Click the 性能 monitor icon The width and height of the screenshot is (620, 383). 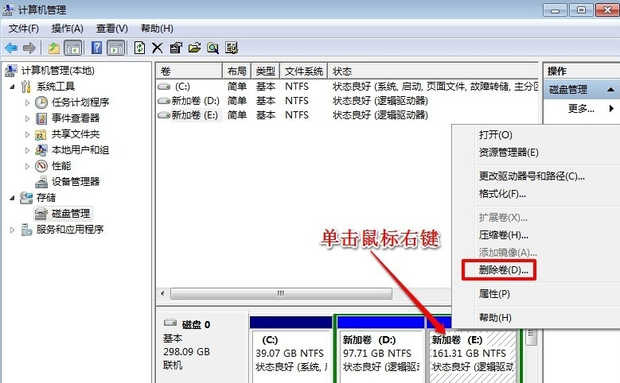tap(41, 166)
